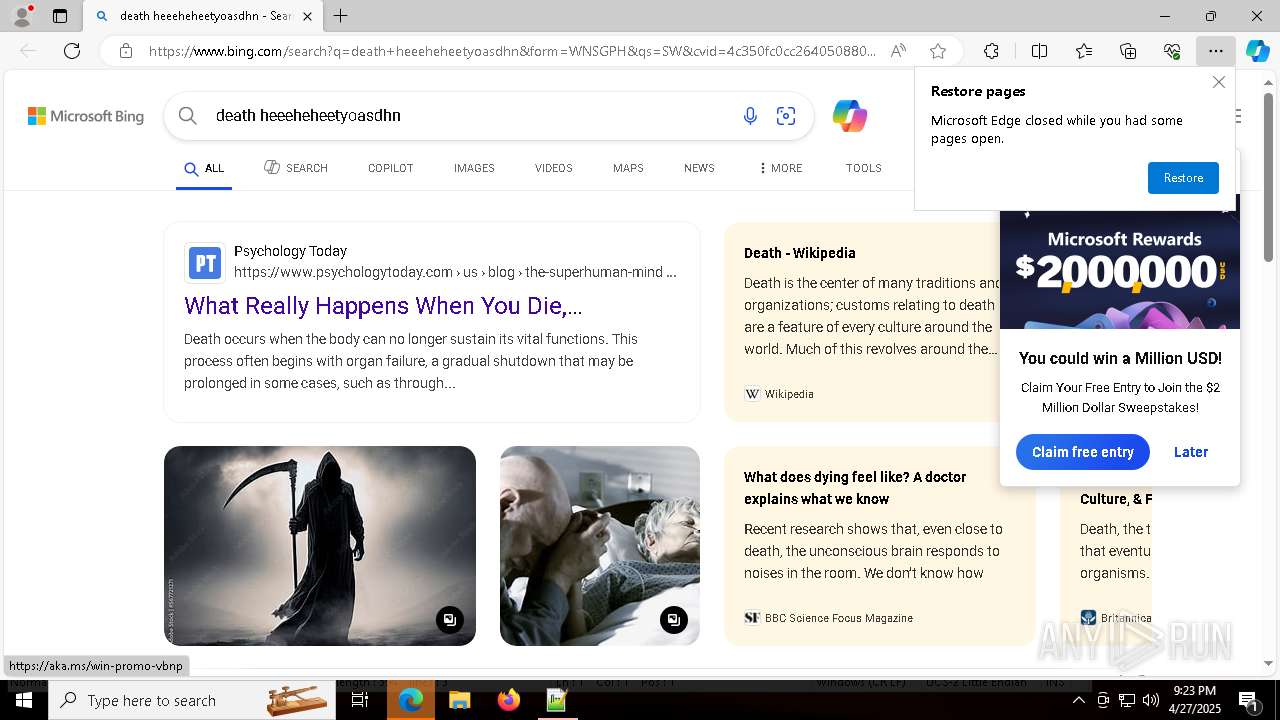Open the elderly couple image thumbnail
Viewport: 1280px width, 720px height.
point(600,546)
